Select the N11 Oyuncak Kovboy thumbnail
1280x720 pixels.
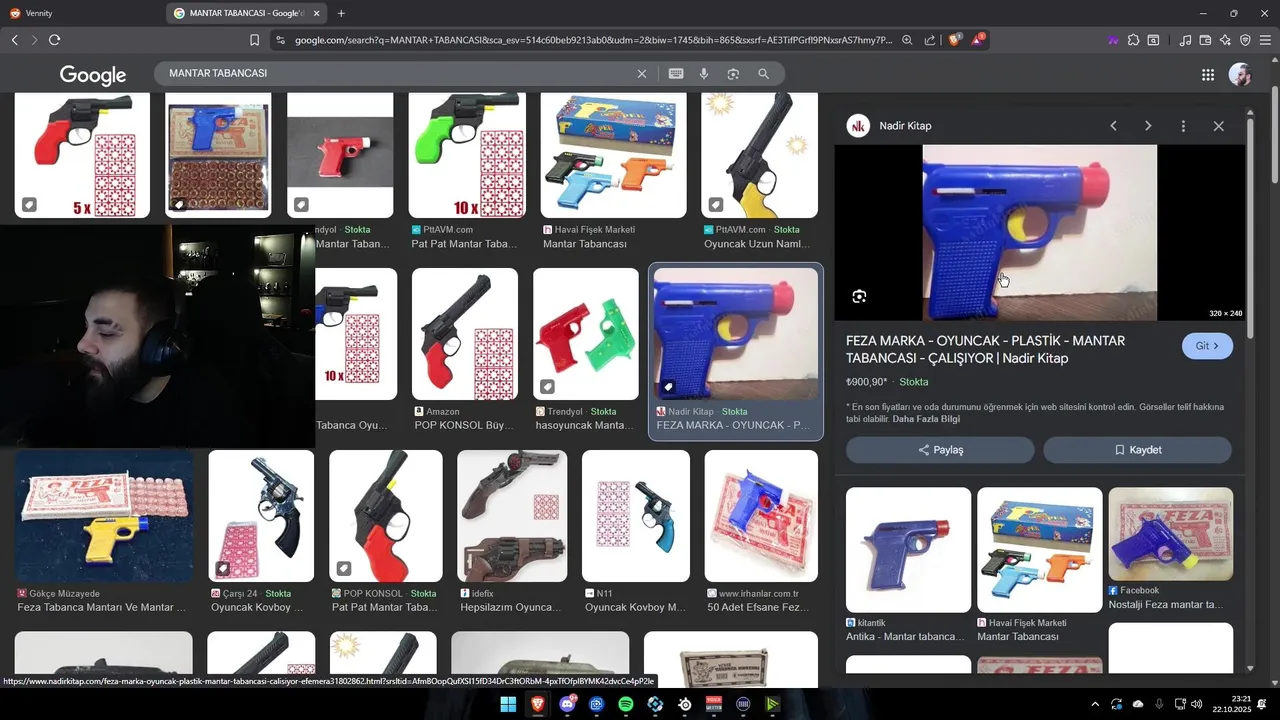pyautogui.click(x=636, y=516)
